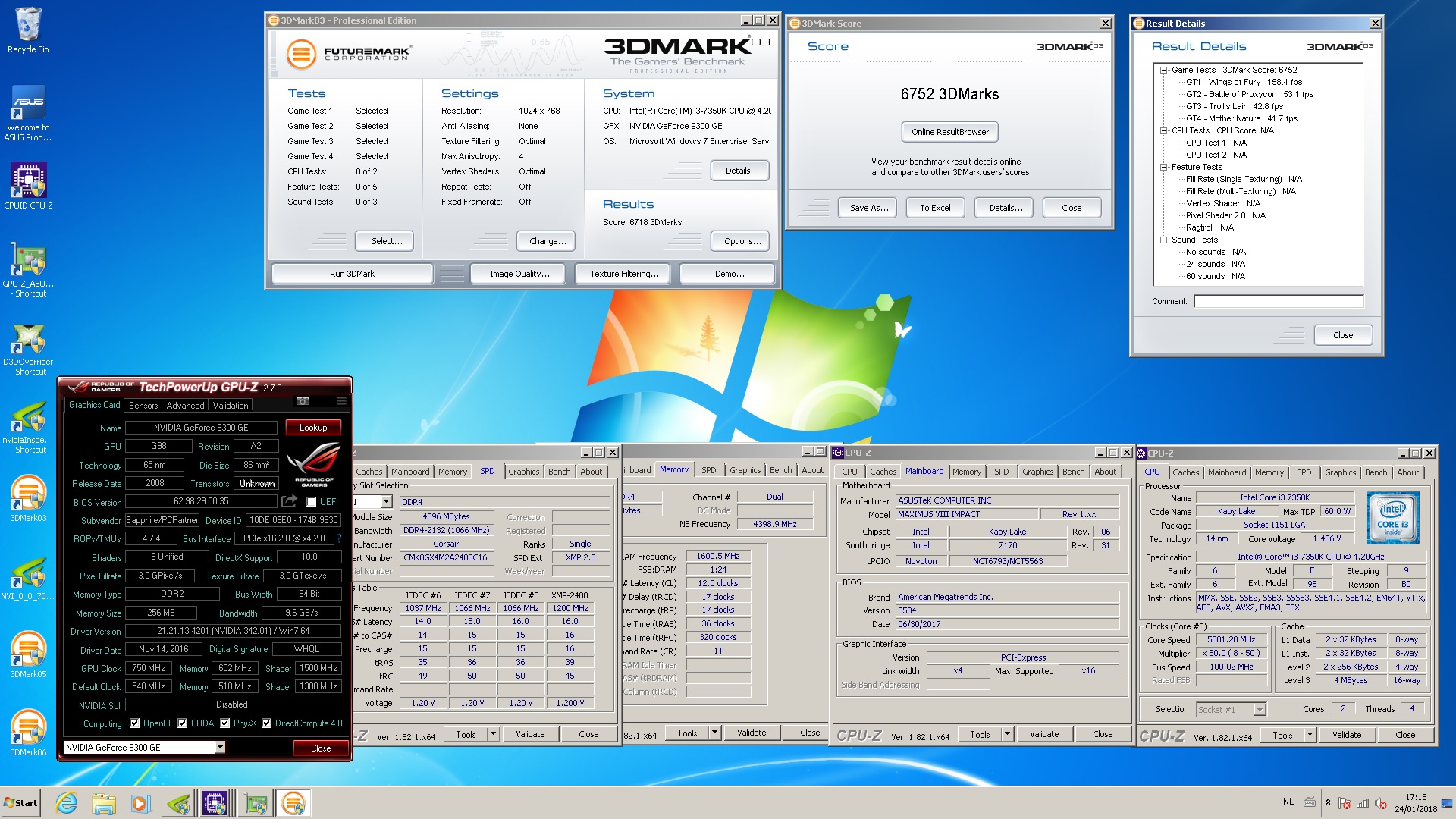Collapse the Feature Tests tree node
Image resolution: width=1456 pixels, height=819 pixels.
coord(1163,167)
